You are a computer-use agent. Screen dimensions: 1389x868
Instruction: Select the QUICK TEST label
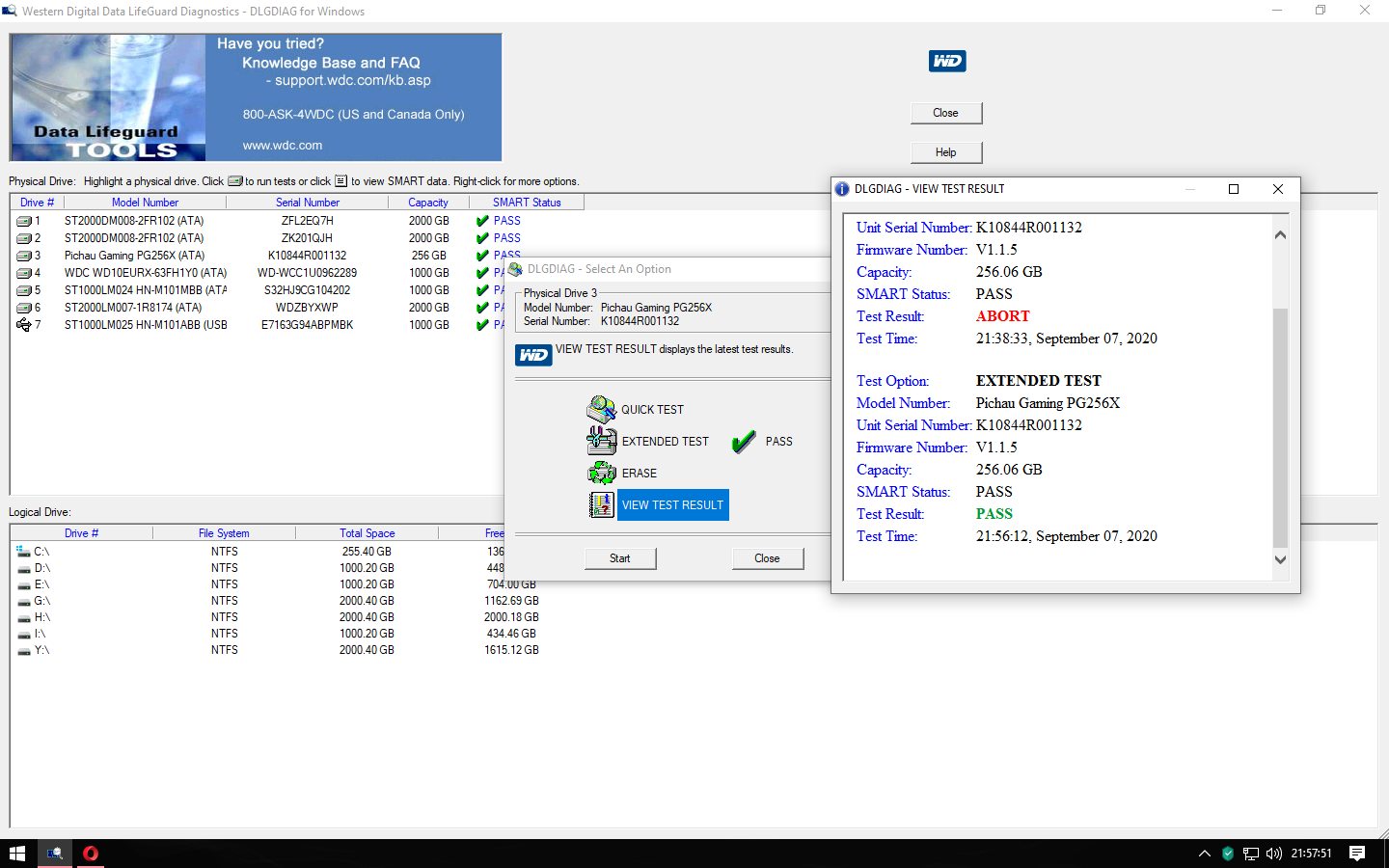[652, 410]
